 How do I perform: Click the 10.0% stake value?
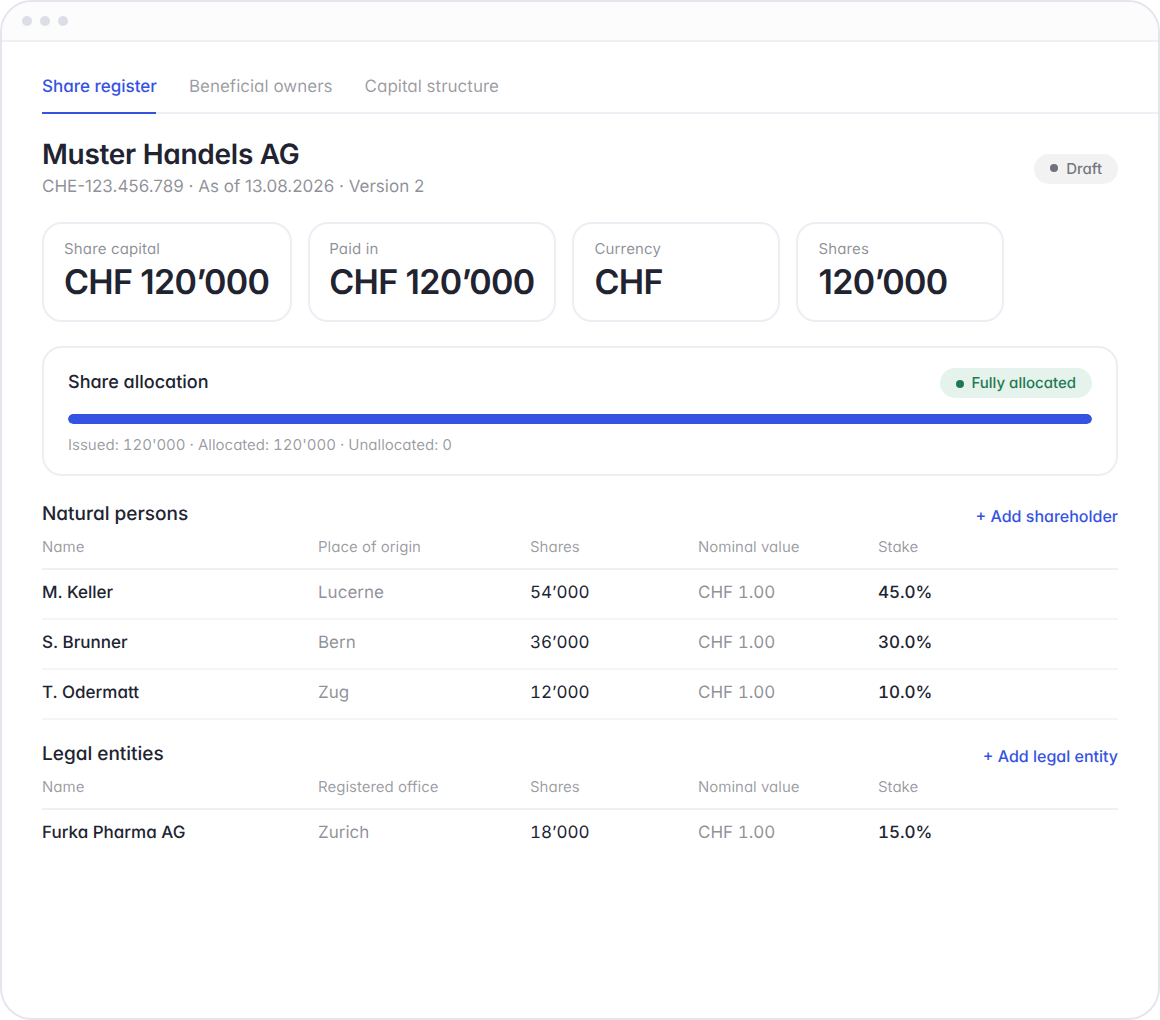click(x=905, y=692)
